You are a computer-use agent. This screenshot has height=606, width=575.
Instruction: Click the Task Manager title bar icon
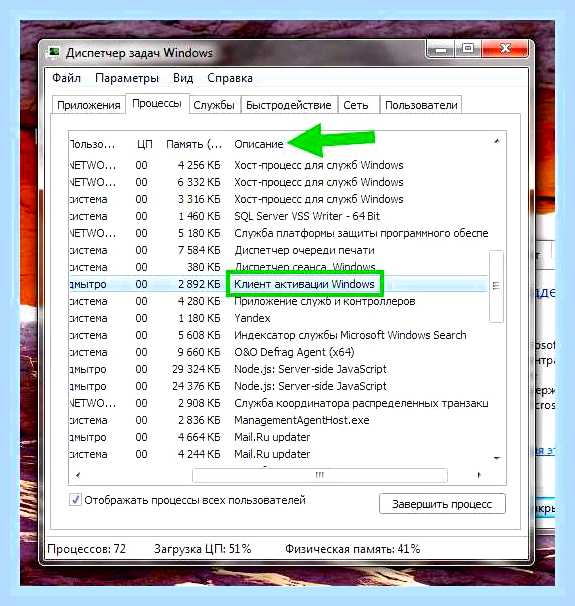pyautogui.click(x=53, y=52)
